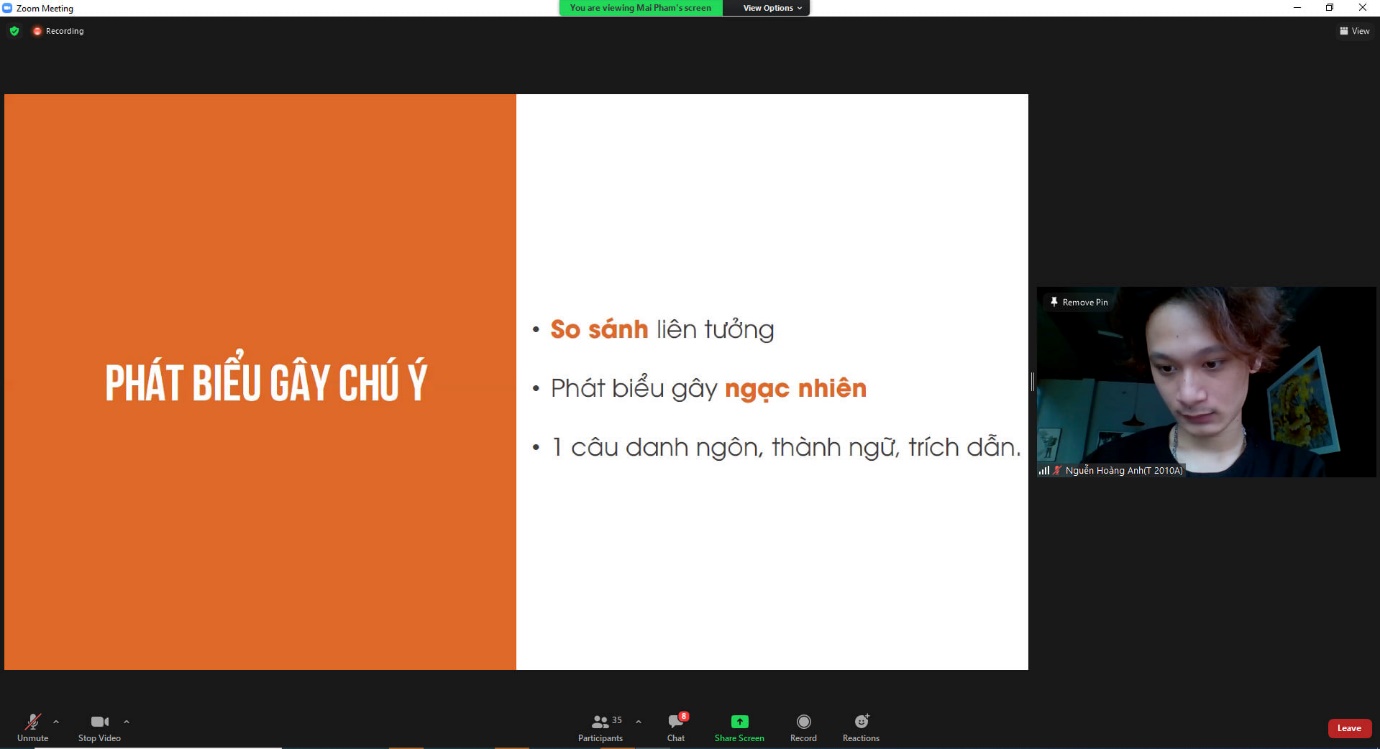Open the Reactions menu
The width and height of the screenshot is (1380, 749).
pyautogui.click(x=861, y=725)
